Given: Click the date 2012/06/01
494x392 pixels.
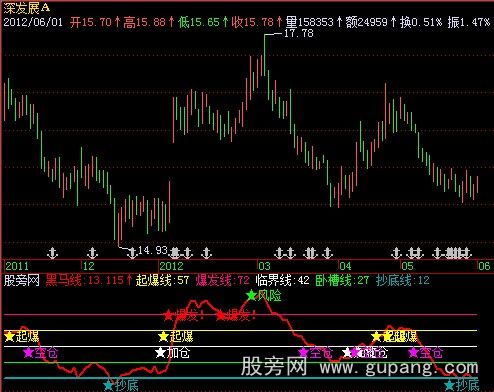Looking at the screenshot, I should click(x=33, y=22).
